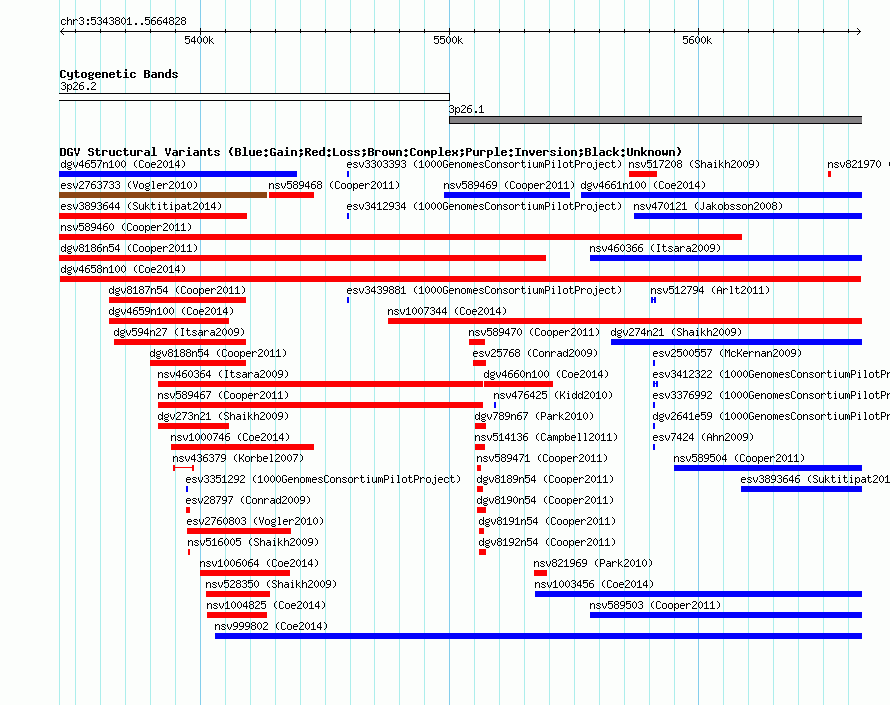Click the dgv8191n54 (Cooper2011) label
This screenshot has width=890, height=705.
tap(547, 522)
